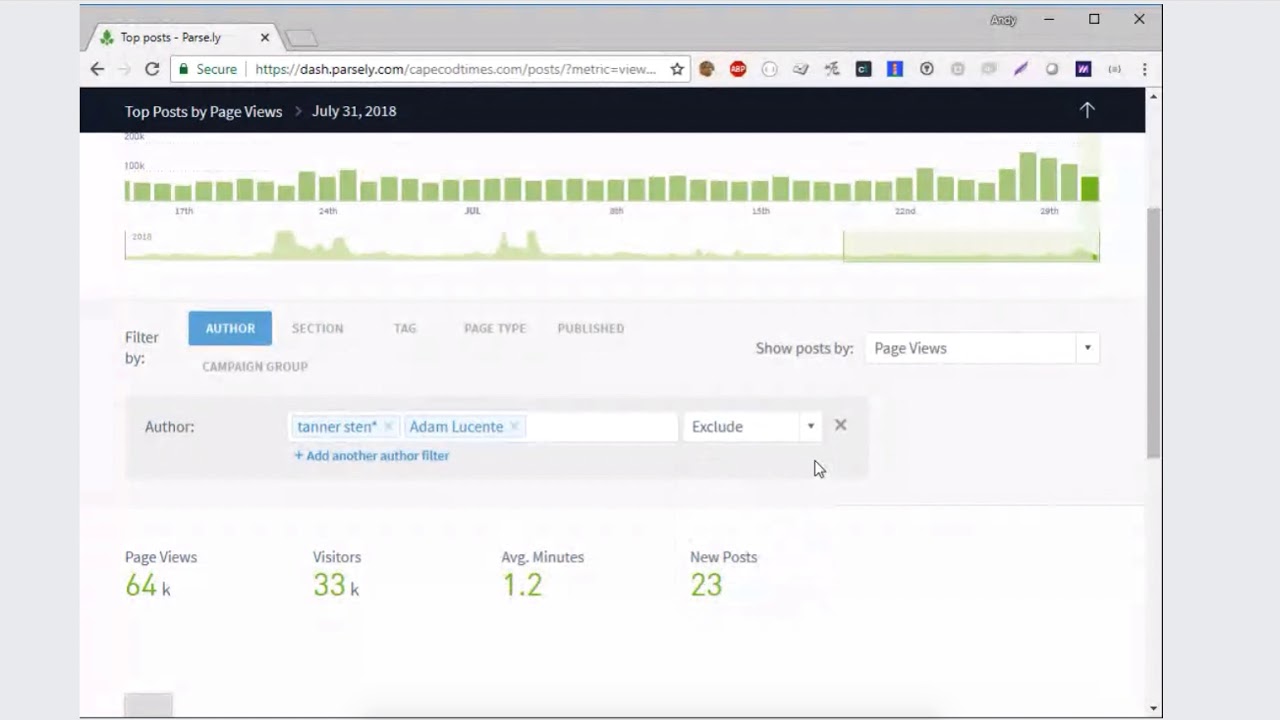
Task: Click the New Posts 23 metric
Action: click(723, 574)
